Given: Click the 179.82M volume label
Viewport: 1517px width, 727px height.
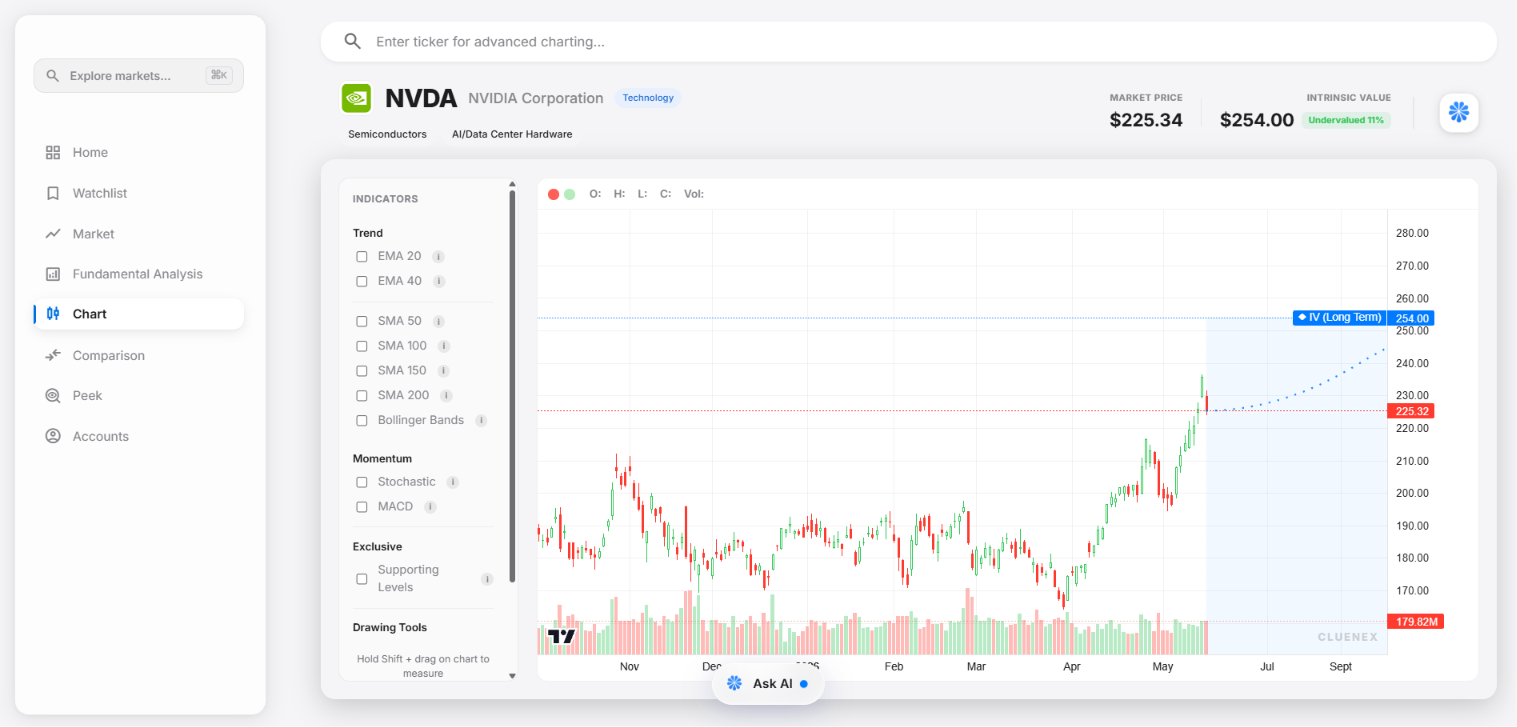Looking at the screenshot, I should pos(1416,622).
